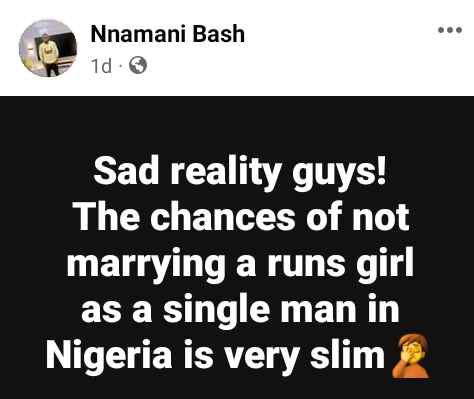Image resolution: width=474 pixels, height=399 pixels.
Task: Click the facepalm emoji in the post
Action: tap(410, 356)
